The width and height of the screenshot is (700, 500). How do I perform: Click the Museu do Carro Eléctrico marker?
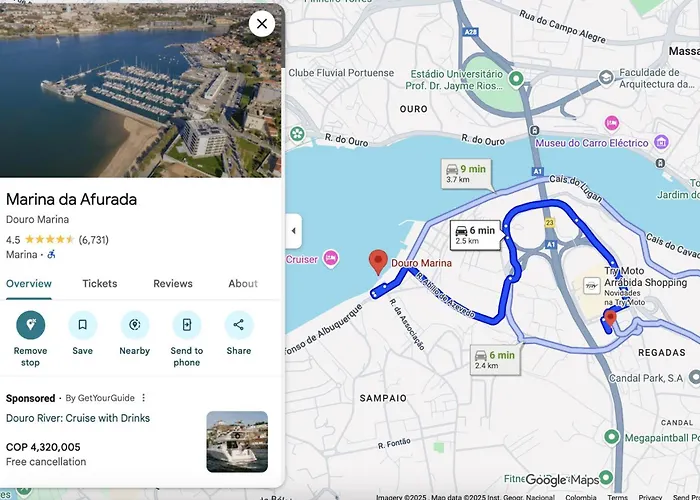661,143
